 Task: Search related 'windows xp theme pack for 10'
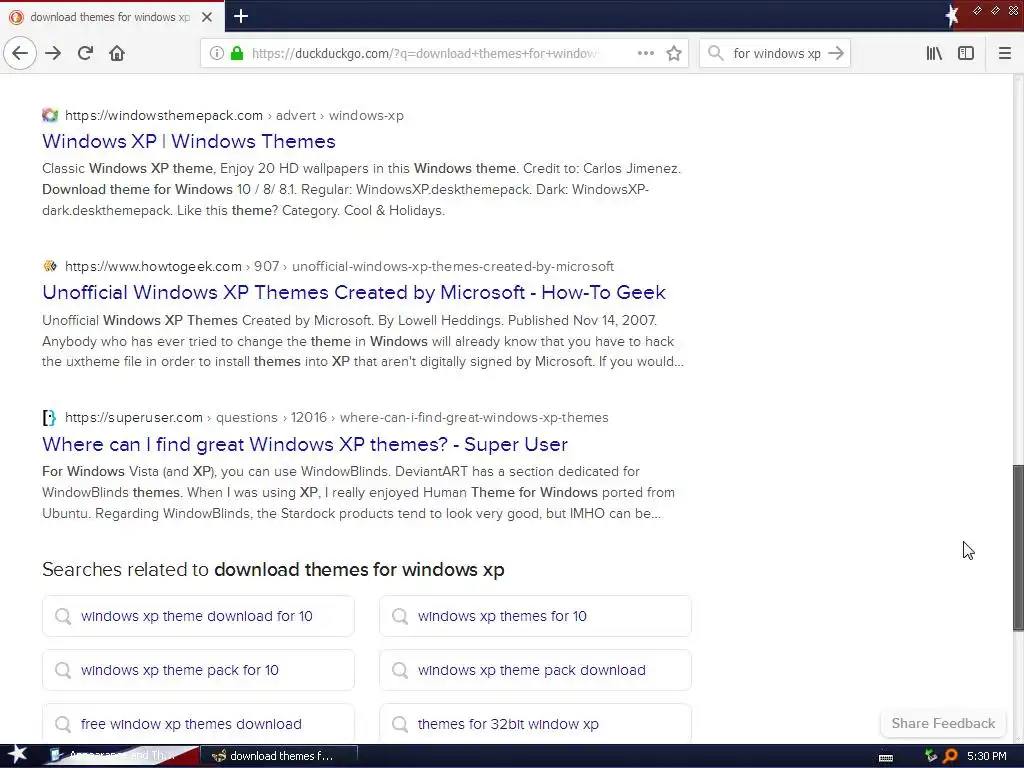[x=199, y=670]
